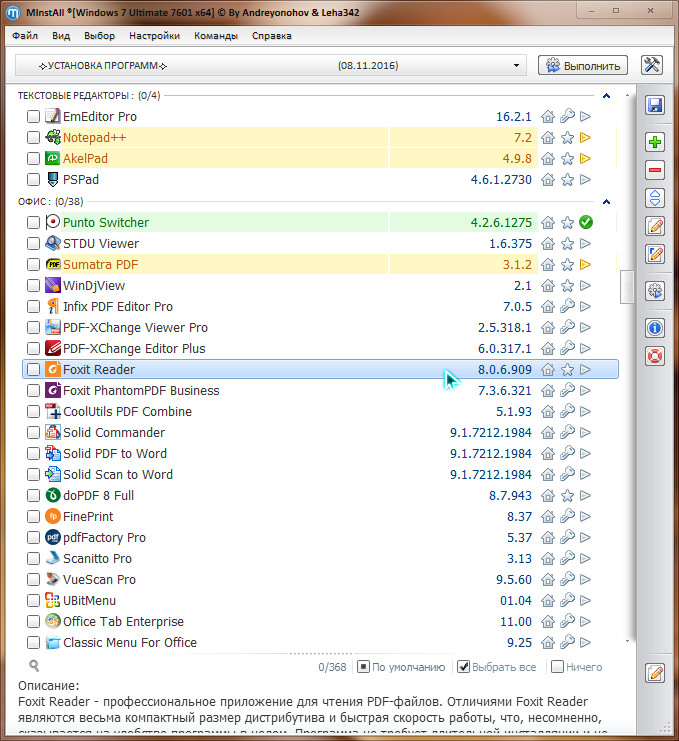Click the red minus remove icon
Screen dimensions: 679x741
[x=655, y=170]
